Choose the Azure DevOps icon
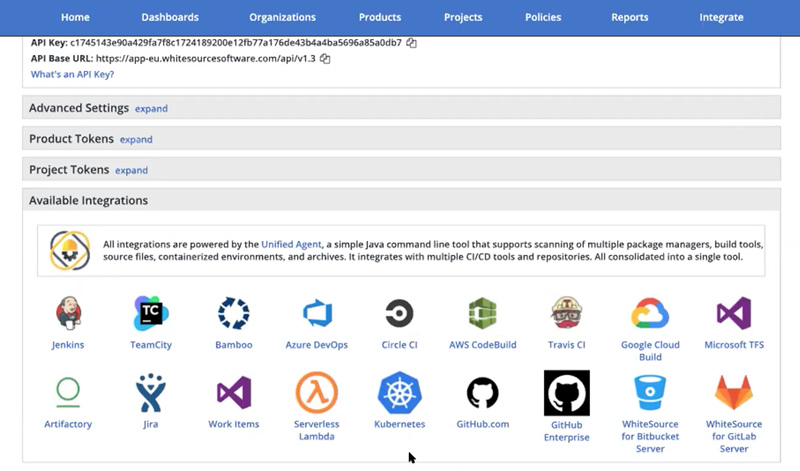Screen dimensions: 800x471 point(317,313)
